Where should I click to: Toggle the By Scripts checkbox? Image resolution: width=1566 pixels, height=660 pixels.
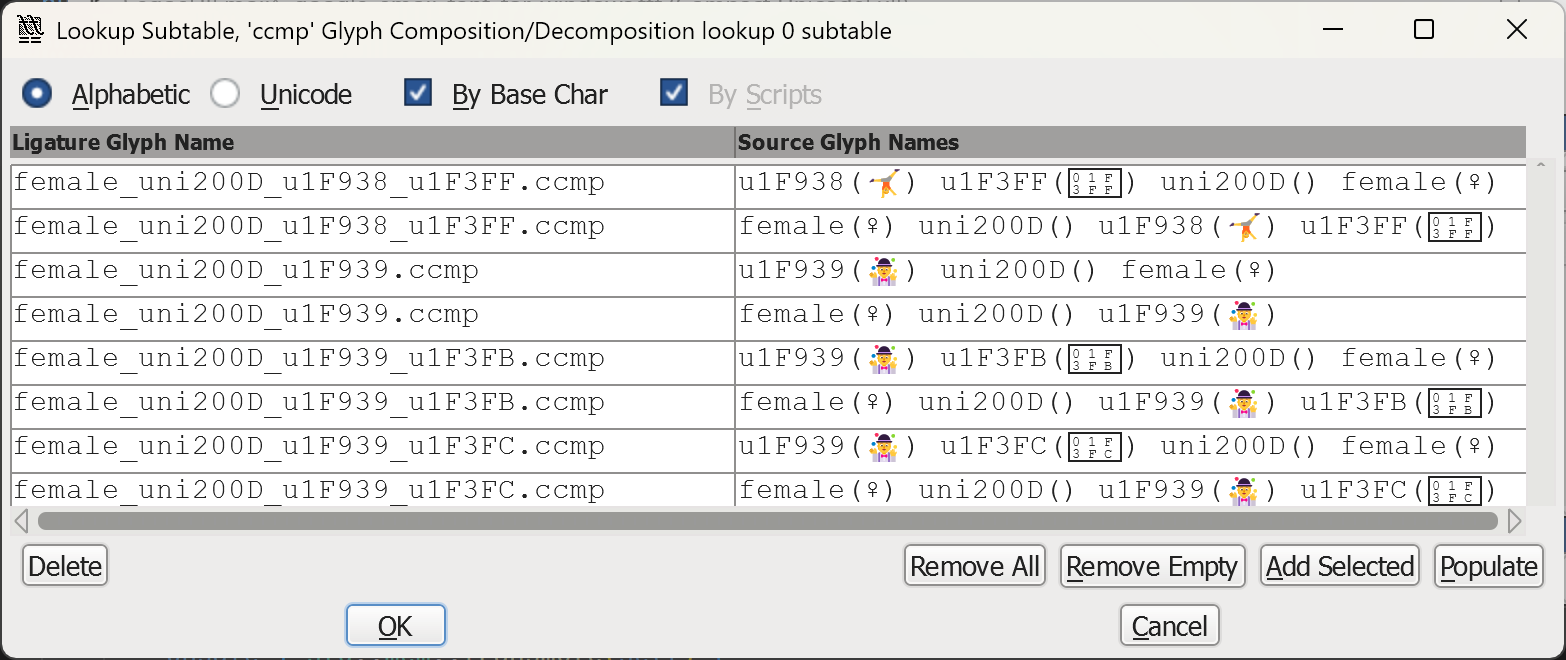674,94
